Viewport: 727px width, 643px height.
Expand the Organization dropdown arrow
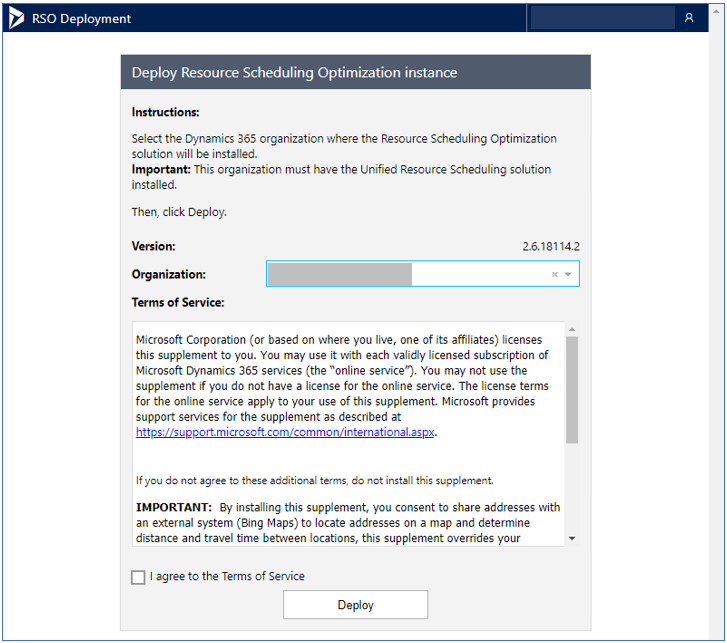coord(568,274)
